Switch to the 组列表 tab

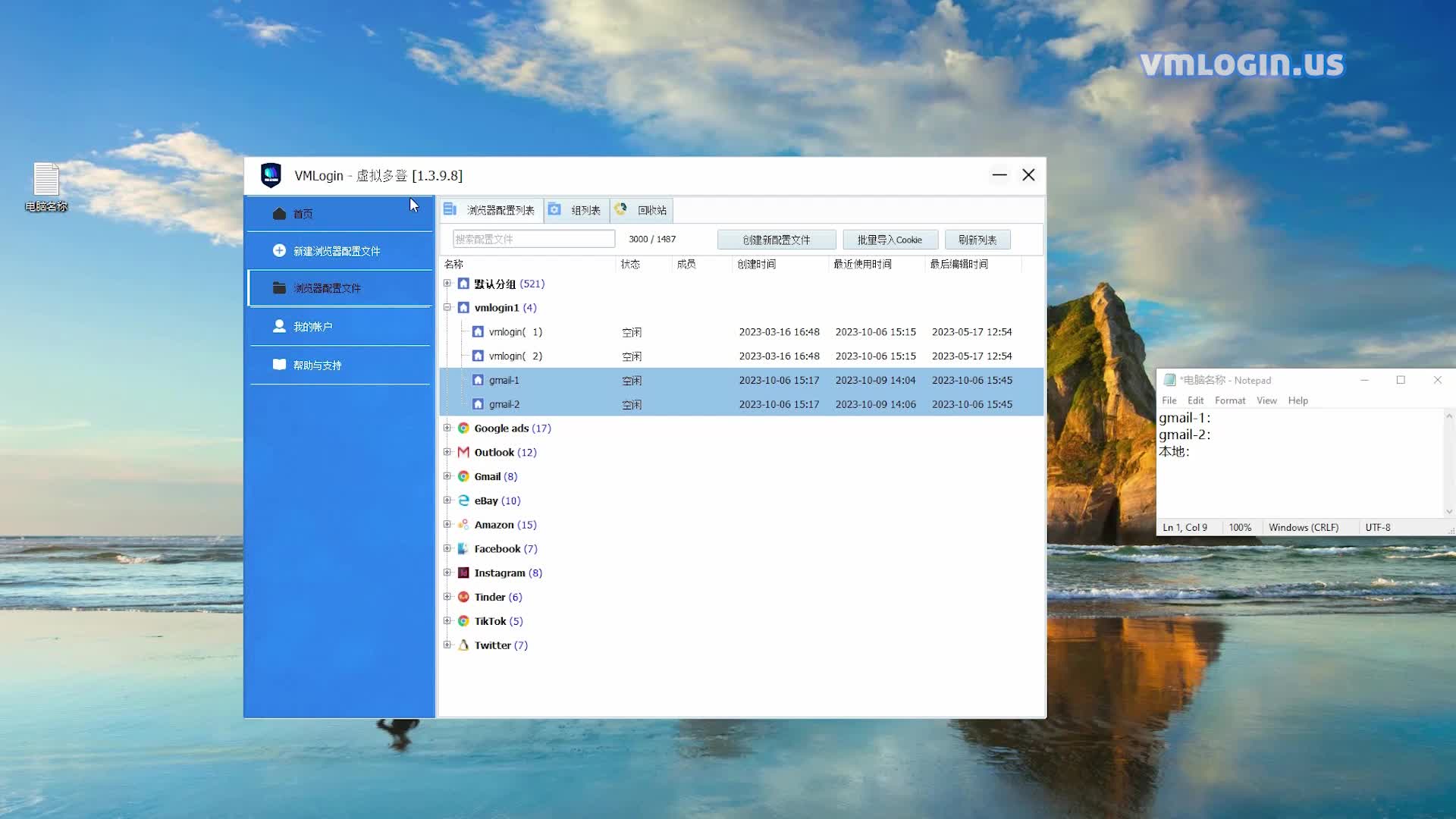tap(576, 210)
